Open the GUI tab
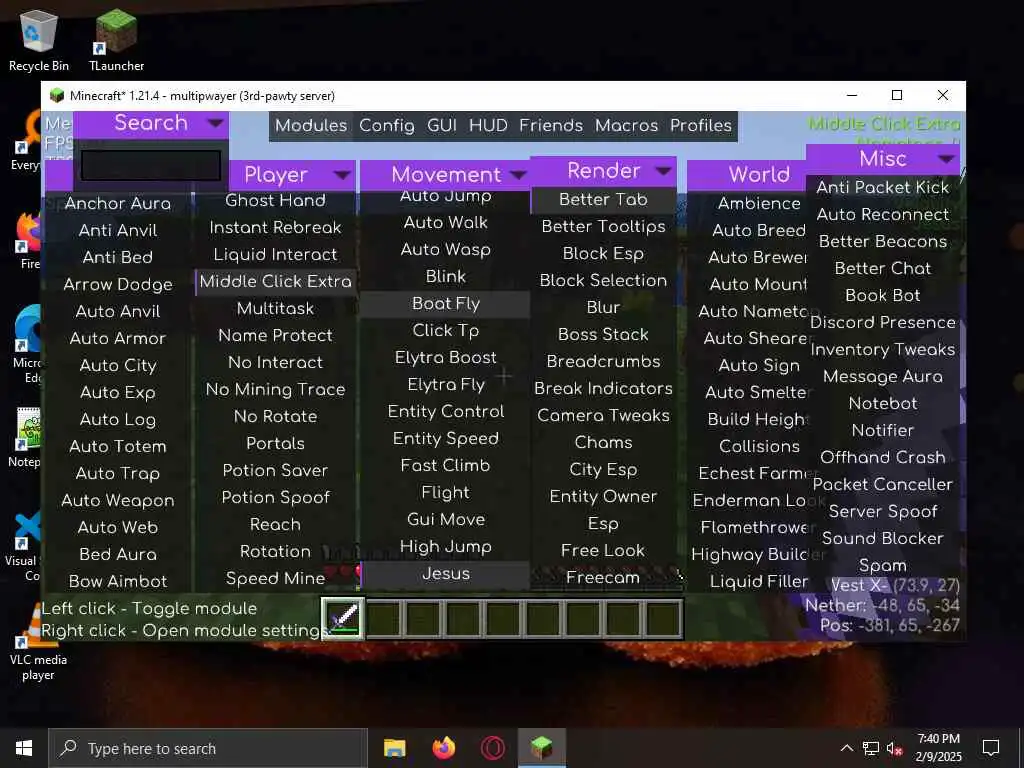This screenshot has width=1024, height=768. [x=442, y=125]
